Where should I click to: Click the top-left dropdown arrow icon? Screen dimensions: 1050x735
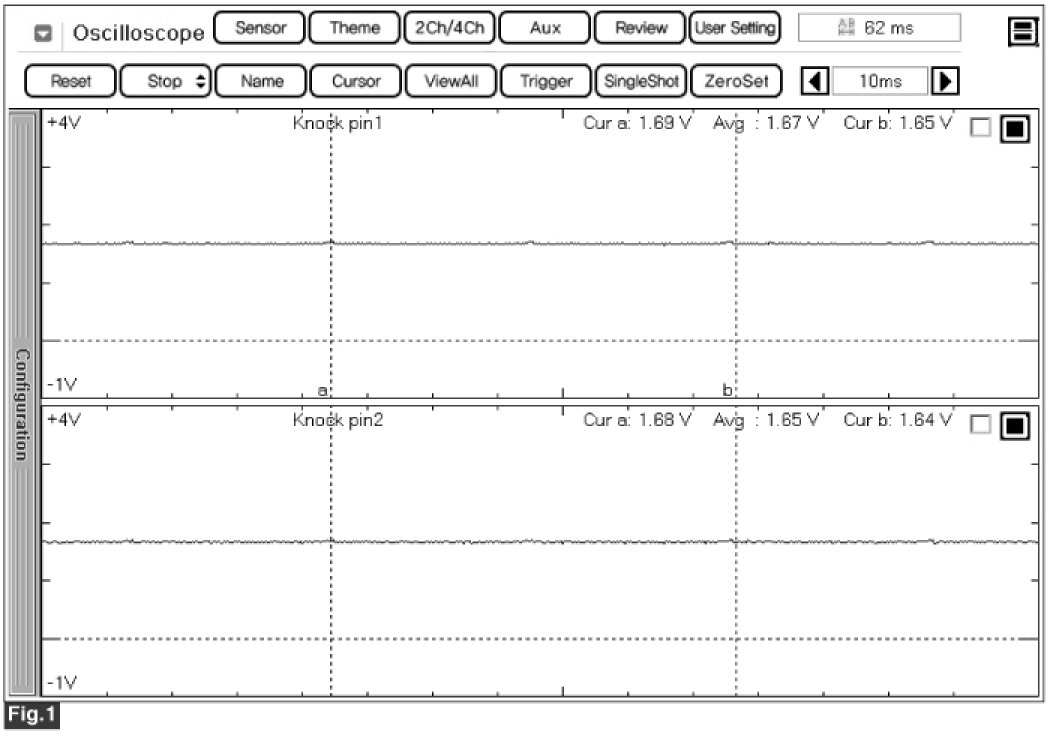pyautogui.click(x=43, y=33)
